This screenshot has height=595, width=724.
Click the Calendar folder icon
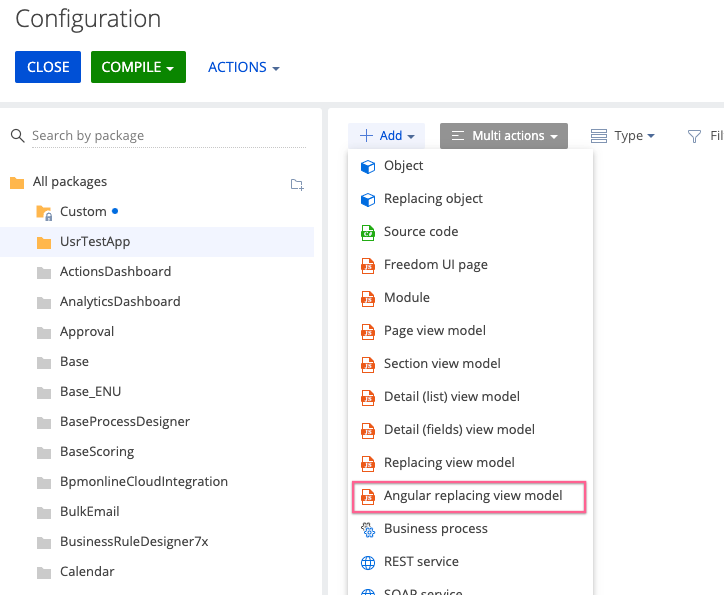click(44, 573)
